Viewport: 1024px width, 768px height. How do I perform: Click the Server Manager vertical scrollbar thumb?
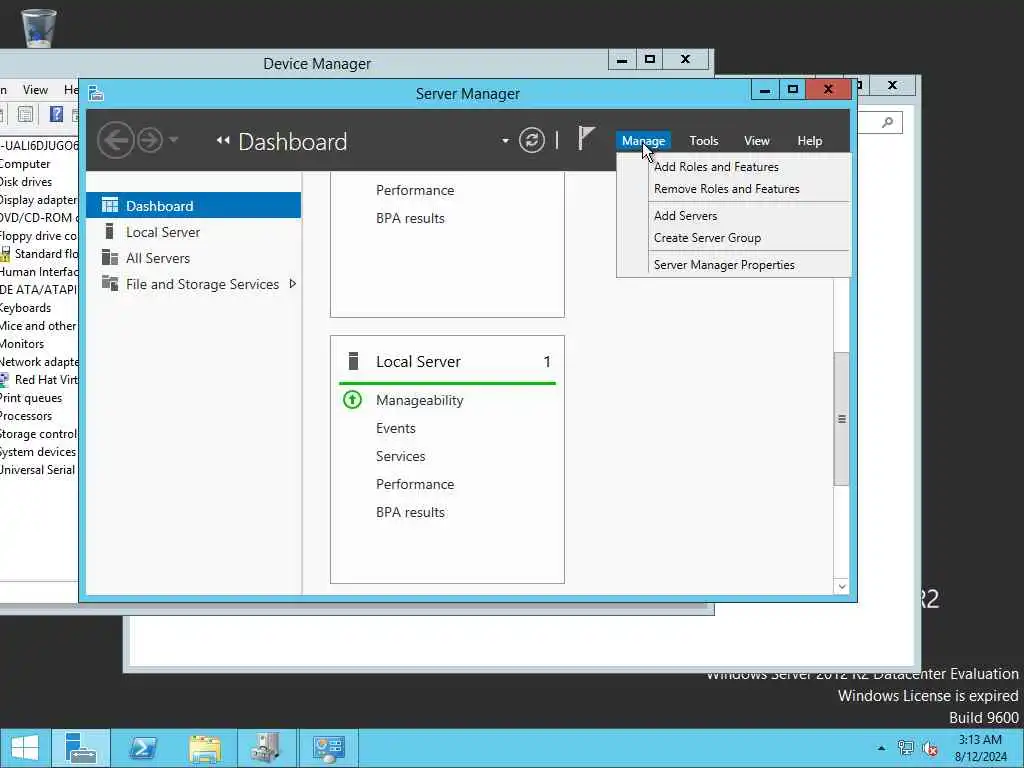point(841,419)
